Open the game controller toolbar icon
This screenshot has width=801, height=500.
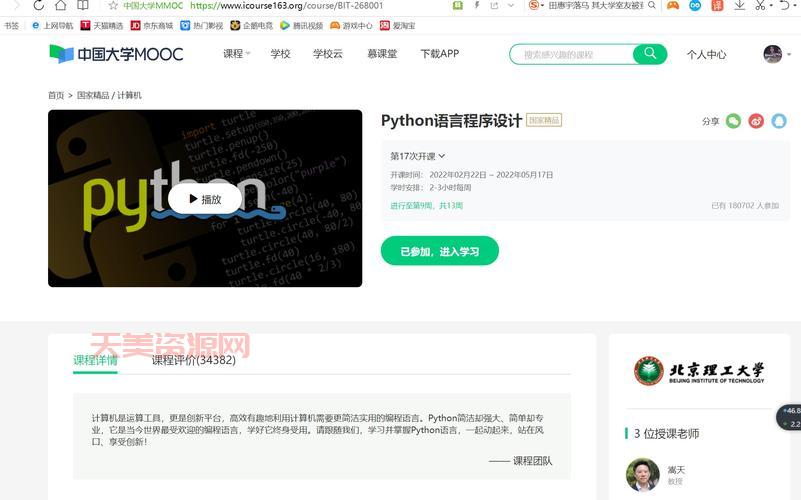click(x=673, y=6)
